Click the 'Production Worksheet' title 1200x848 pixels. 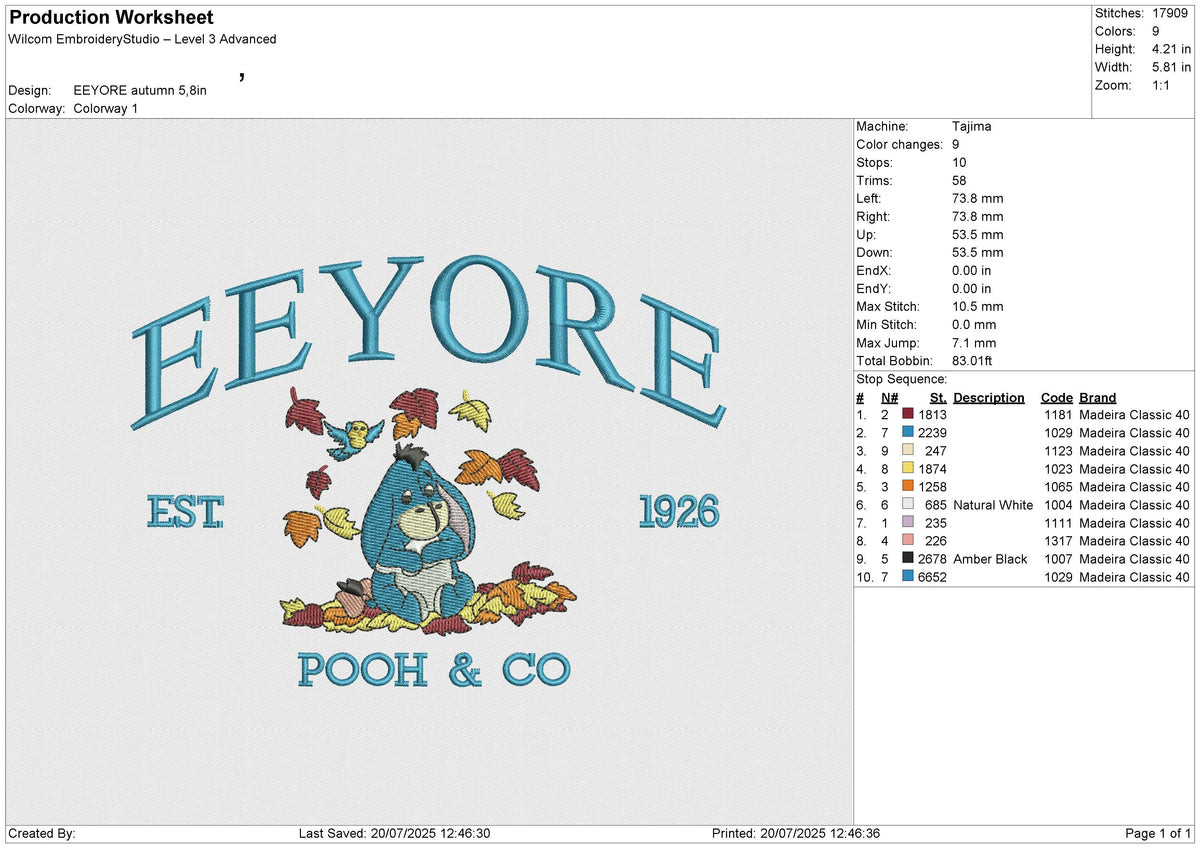coord(110,18)
